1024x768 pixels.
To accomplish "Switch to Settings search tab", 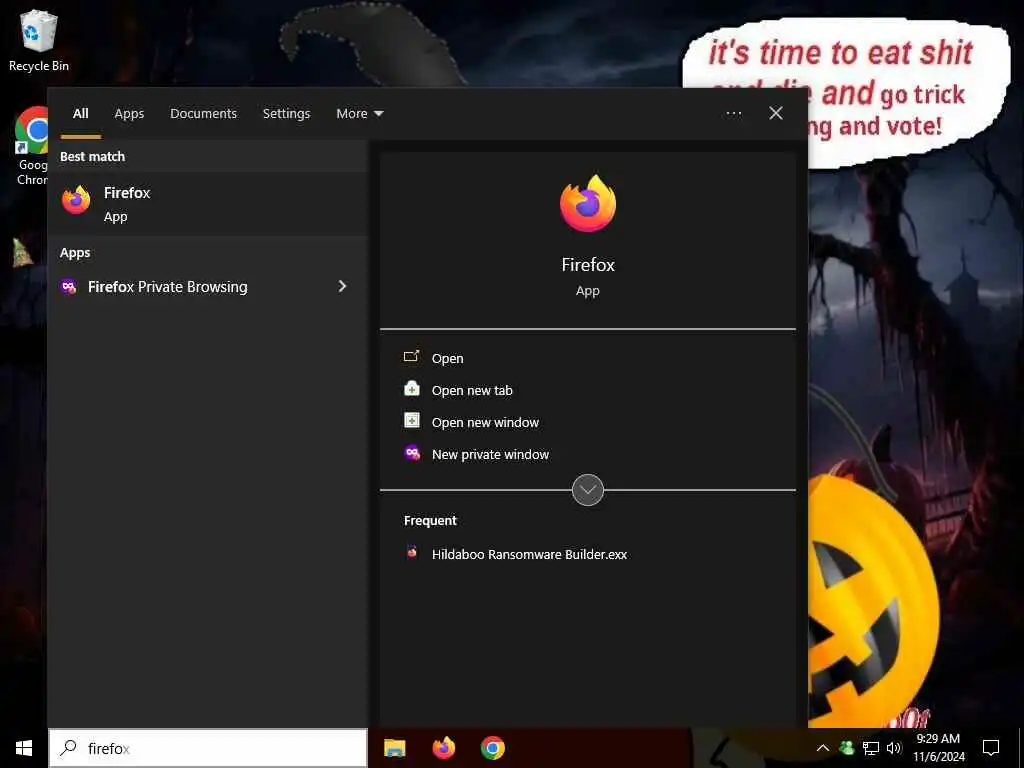I will [x=286, y=114].
